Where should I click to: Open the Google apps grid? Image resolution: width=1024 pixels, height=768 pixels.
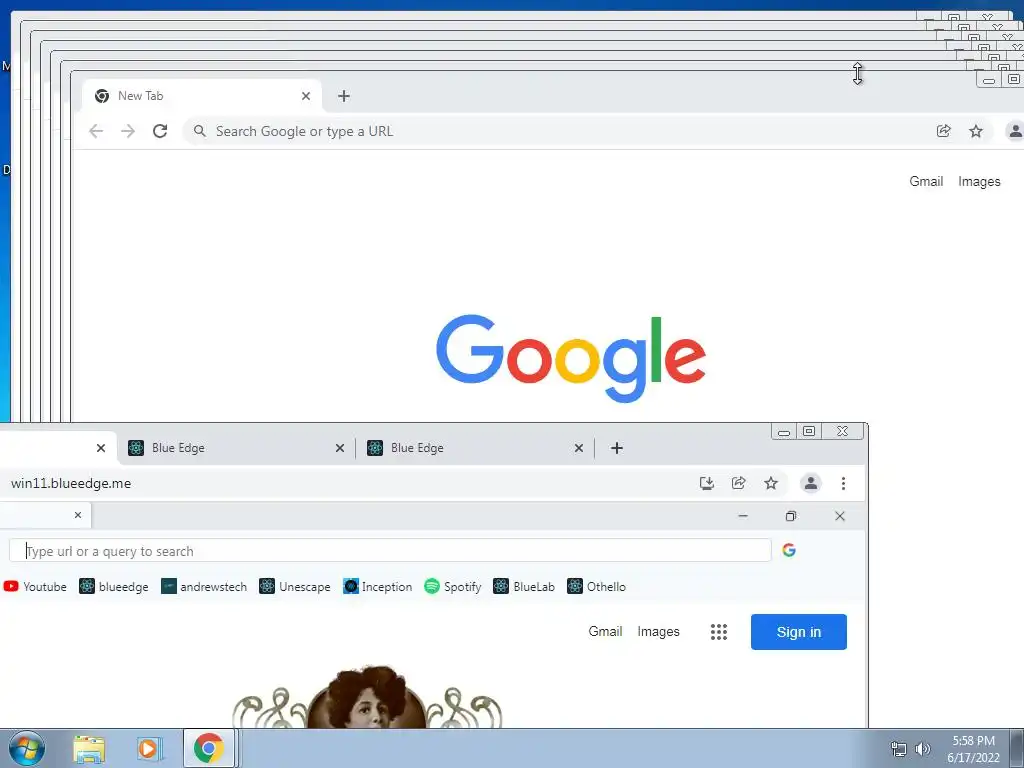pyautogui.click(x=718, y=632)
